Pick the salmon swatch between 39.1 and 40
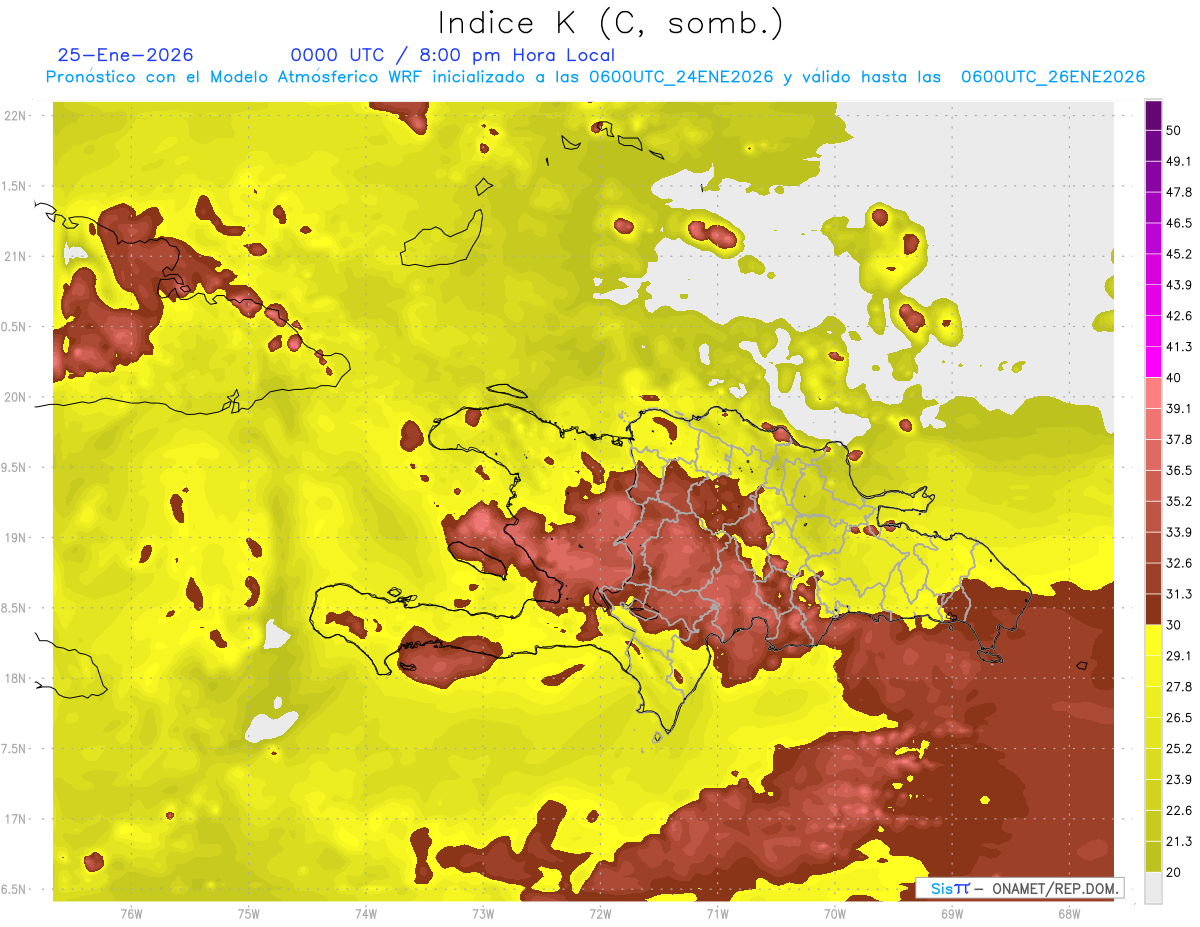 click(x=1153, y=394)
